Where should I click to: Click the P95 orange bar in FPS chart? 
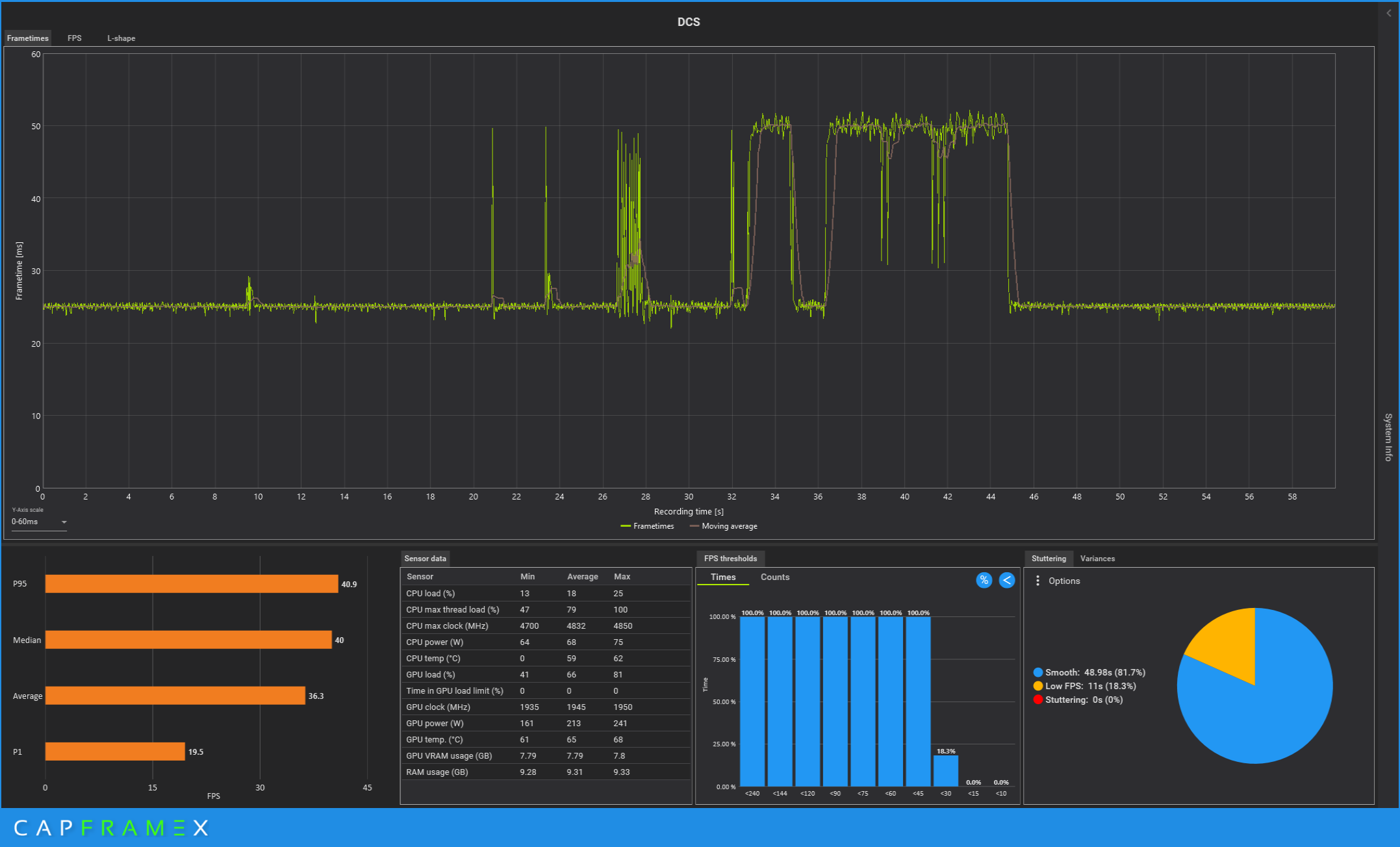pyautogui.click(x=192, y=584)
